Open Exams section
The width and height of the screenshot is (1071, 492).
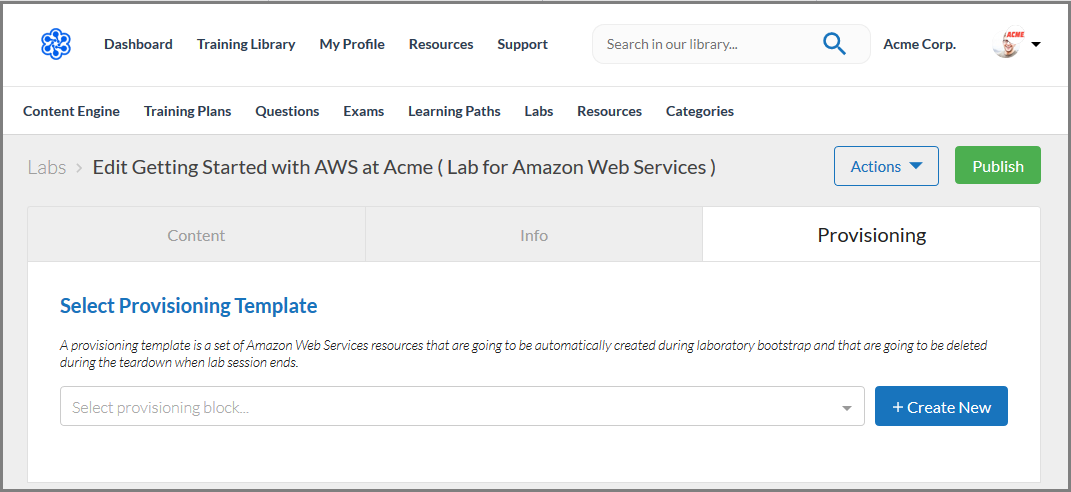[x=363, y=111]
